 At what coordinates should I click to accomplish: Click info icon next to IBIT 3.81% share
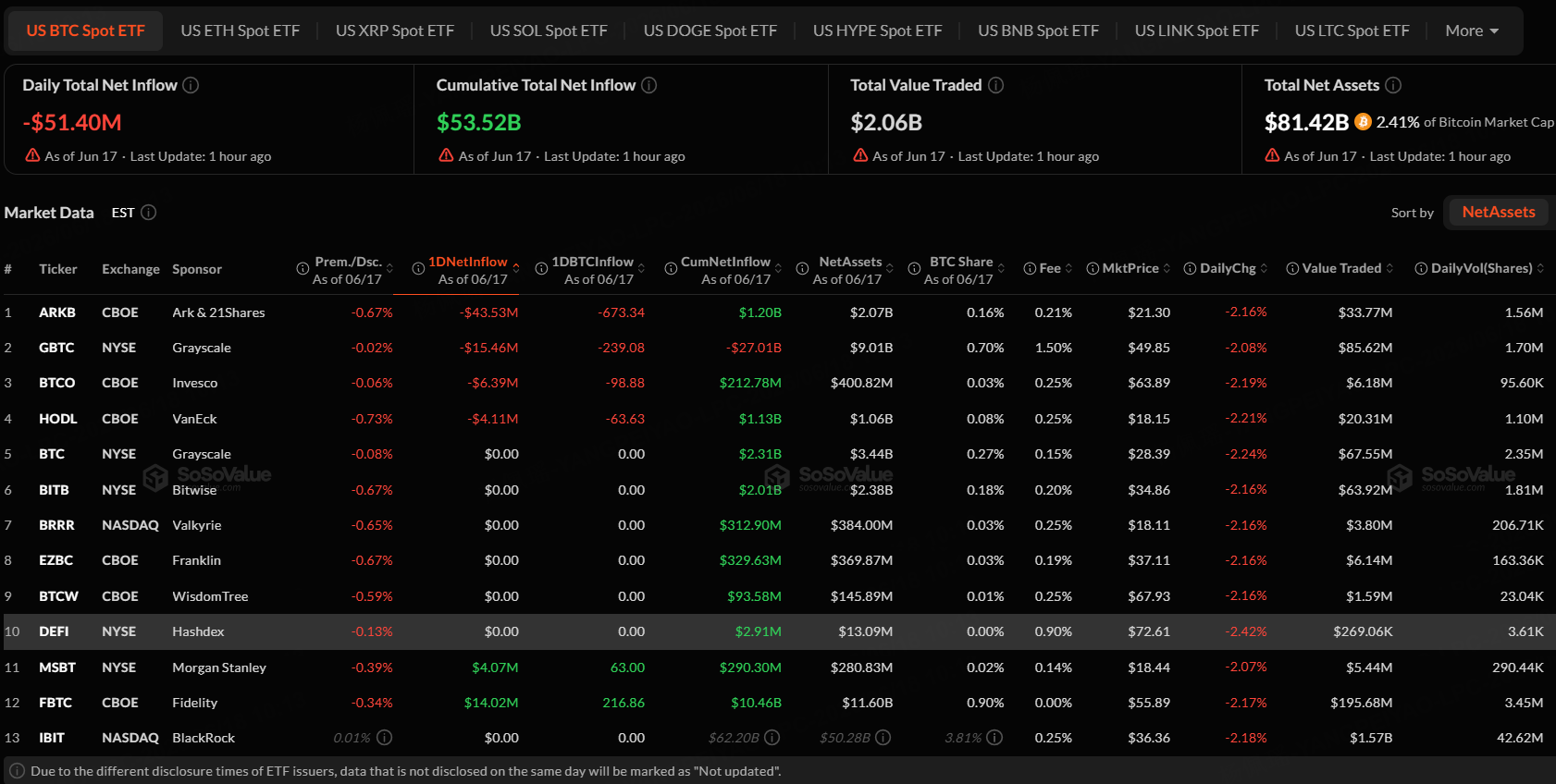[994, 738]
